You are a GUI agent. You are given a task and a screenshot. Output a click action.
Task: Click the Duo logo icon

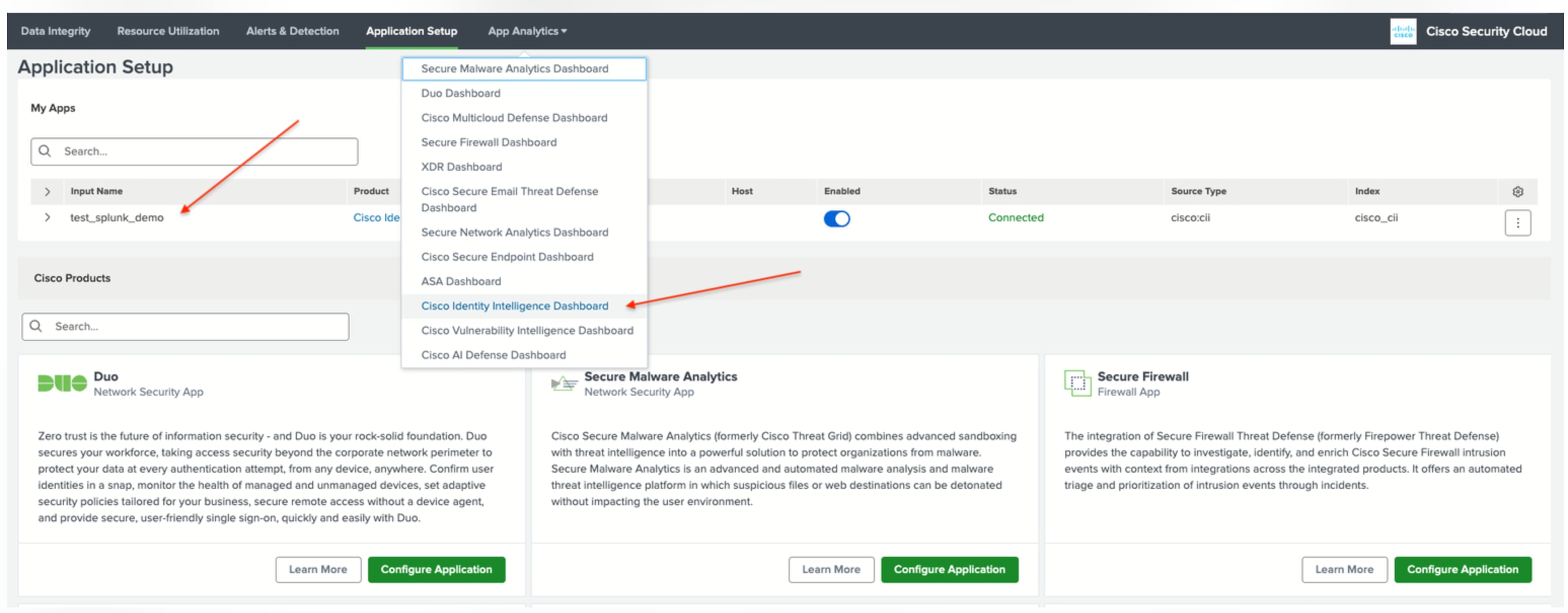[62, 383]
